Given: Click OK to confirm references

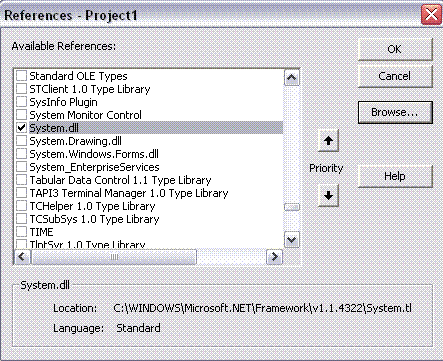Looking at the screenshot, I should [395, 49].
